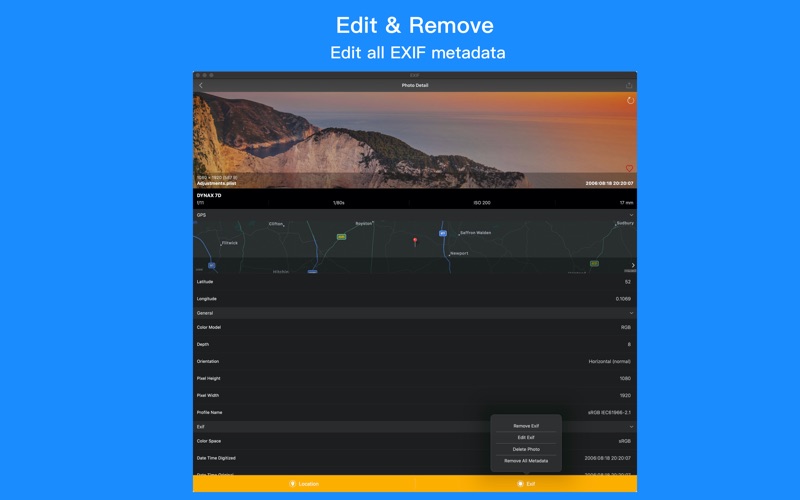Viewport: 800px width, 500px height.
Task: Click the Exif button in bottom bar
Action: (x=526, y=484)
